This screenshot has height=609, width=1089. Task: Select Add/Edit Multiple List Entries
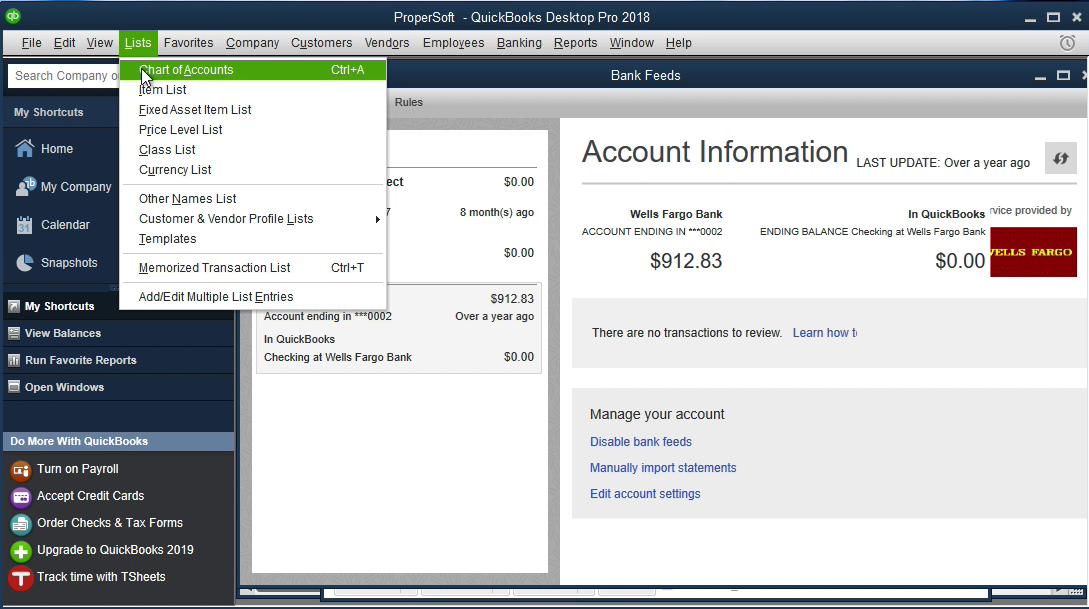[x=253, y=297]
